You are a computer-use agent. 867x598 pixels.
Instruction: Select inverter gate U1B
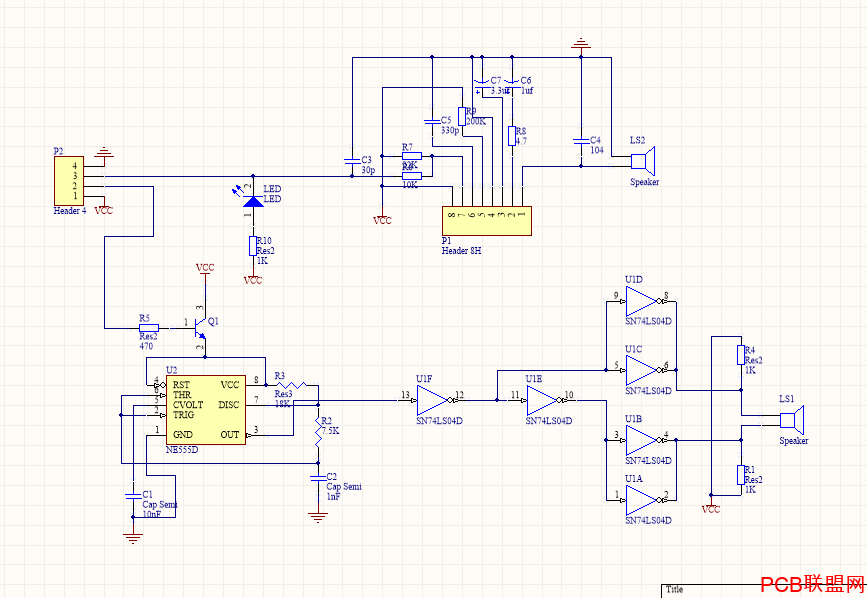click(642, 440)
